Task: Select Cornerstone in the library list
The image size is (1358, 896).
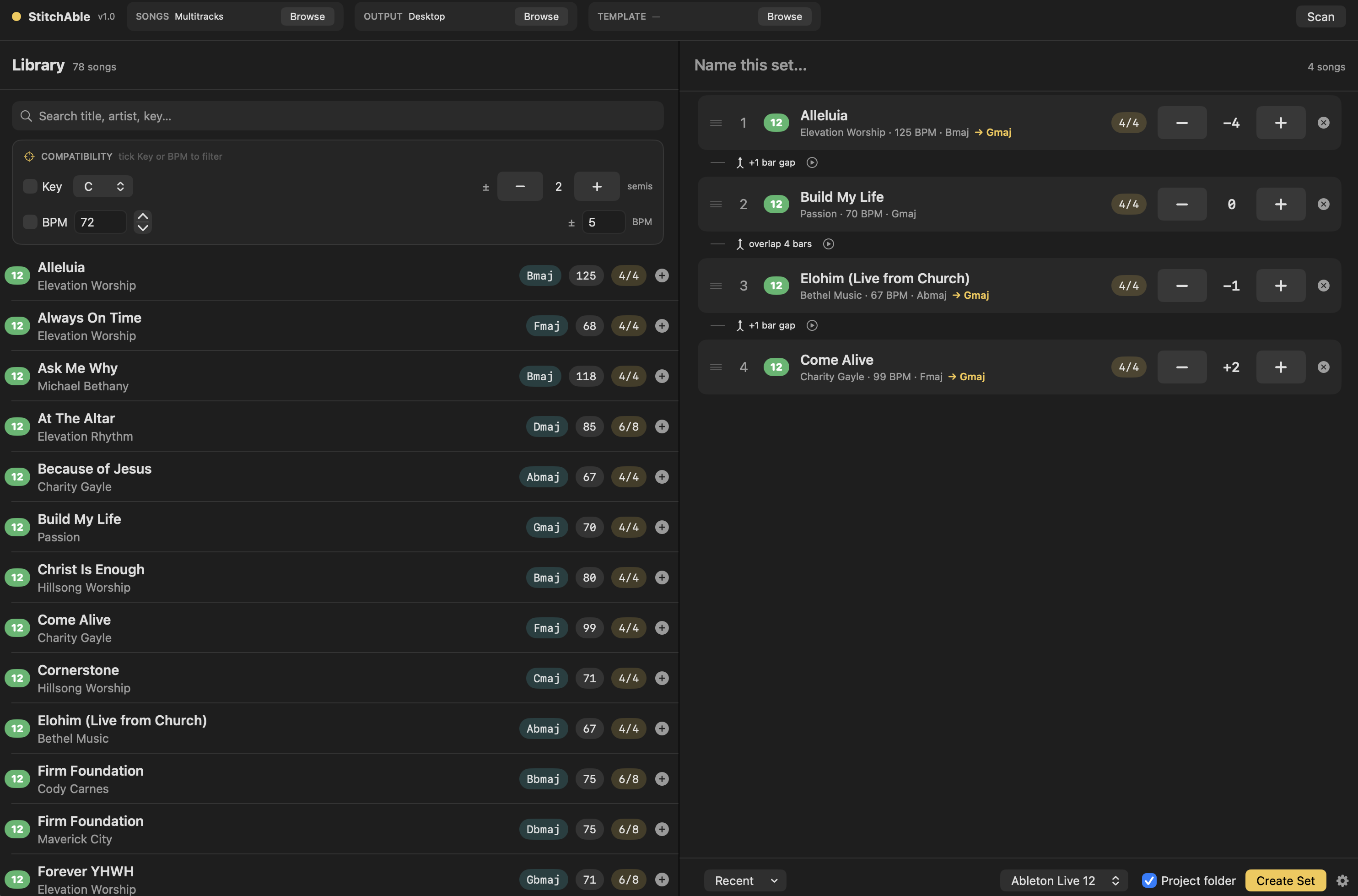Action: 339,678
